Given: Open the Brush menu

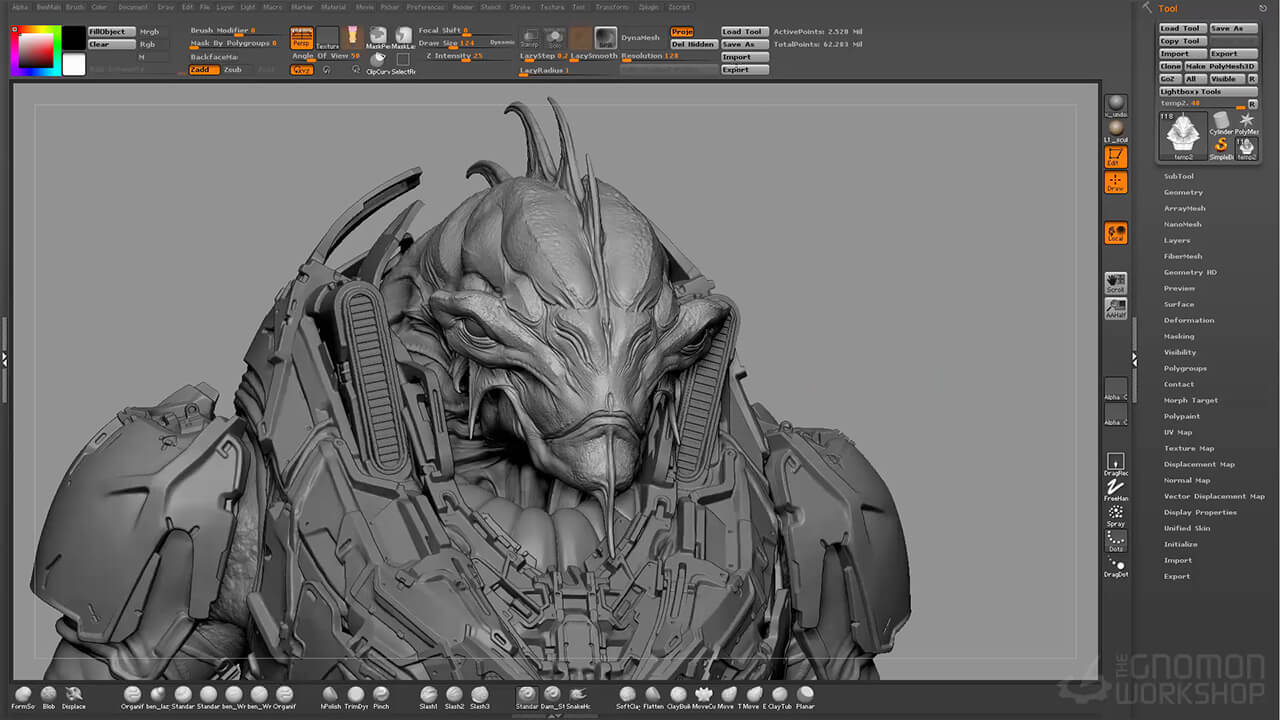Looking at the screenshot, I should point(75,7).
